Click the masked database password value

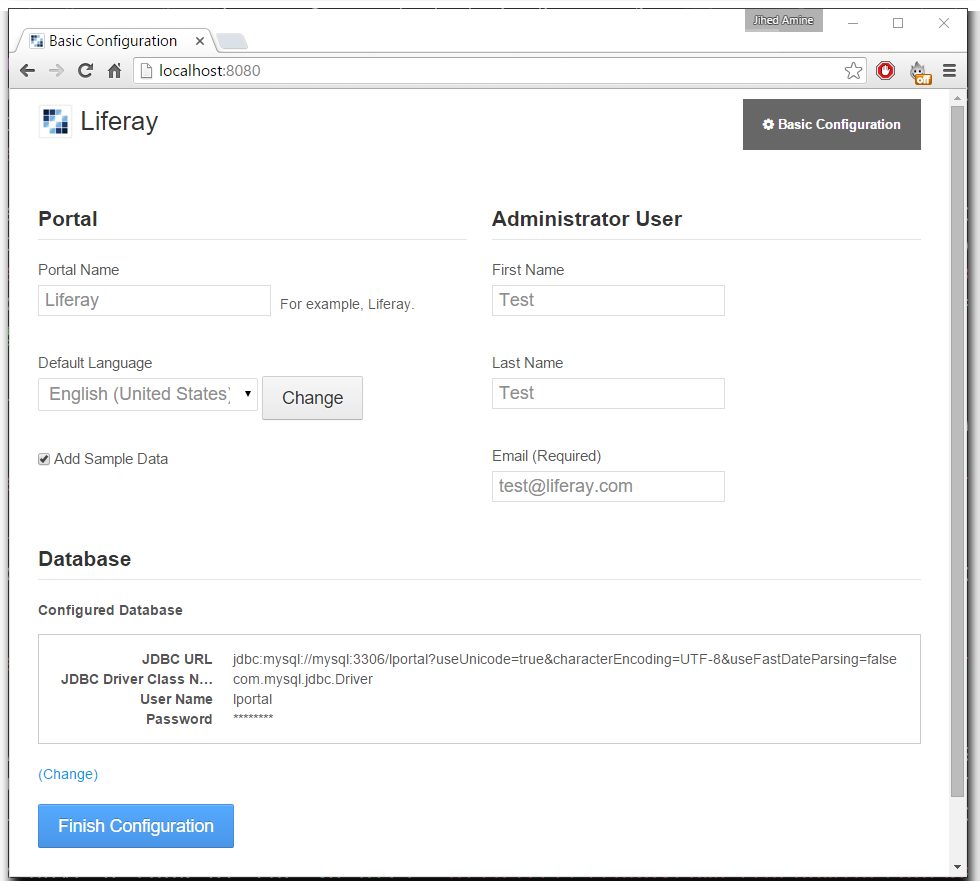(x=253, y=718)
